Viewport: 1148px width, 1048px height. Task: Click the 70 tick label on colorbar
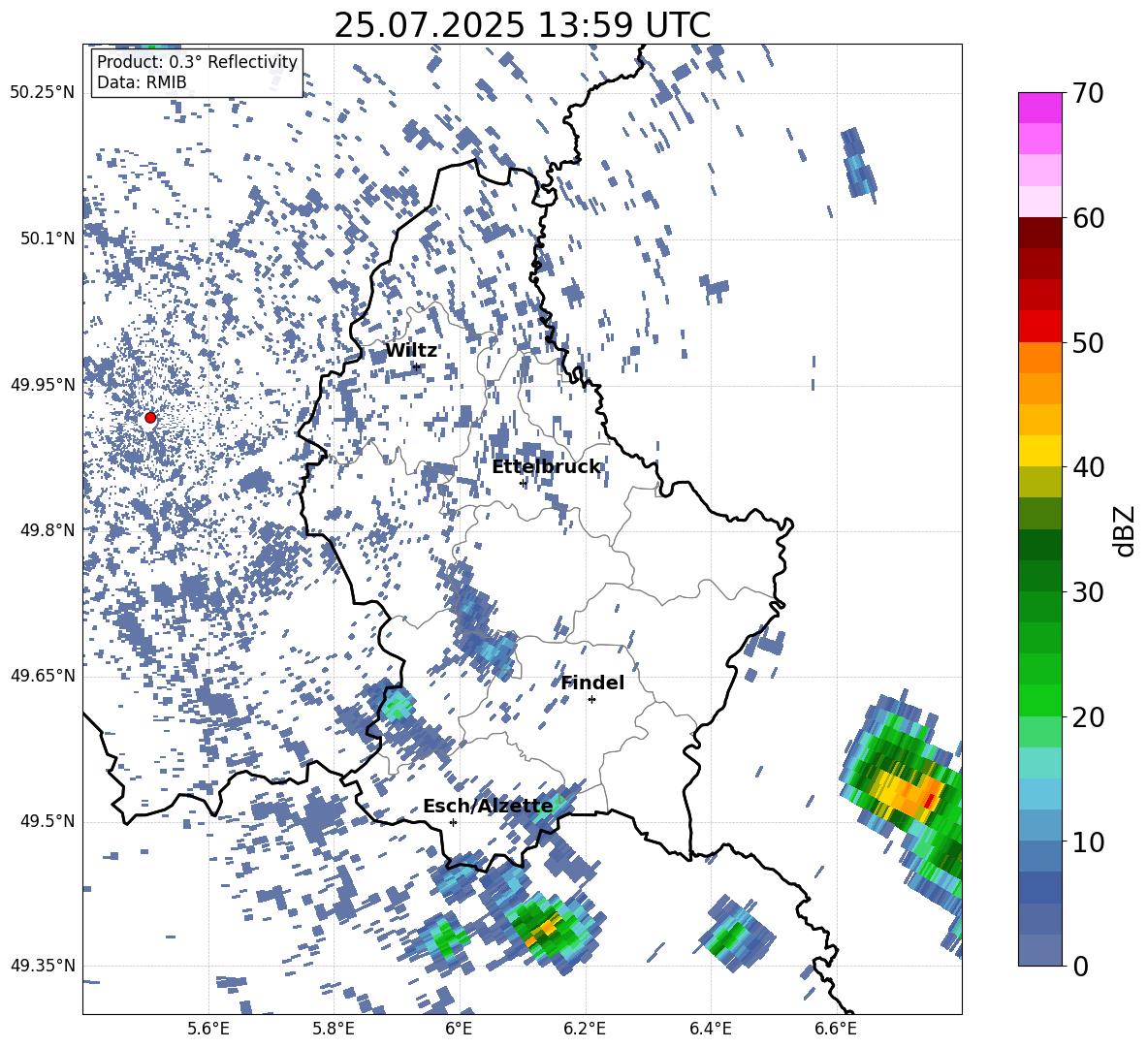(1088, 93)
